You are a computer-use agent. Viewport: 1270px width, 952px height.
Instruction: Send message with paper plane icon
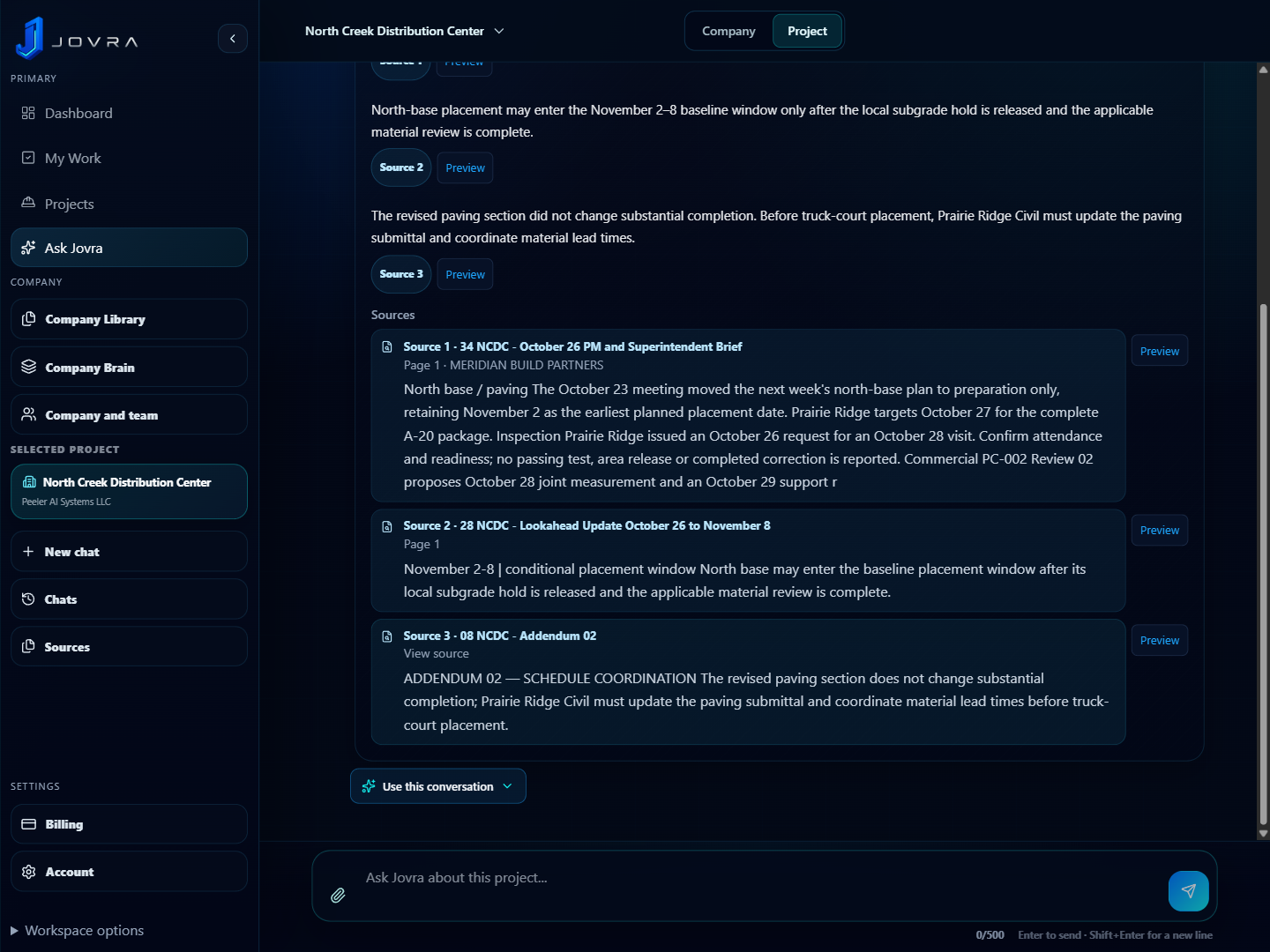[1188, 891]
